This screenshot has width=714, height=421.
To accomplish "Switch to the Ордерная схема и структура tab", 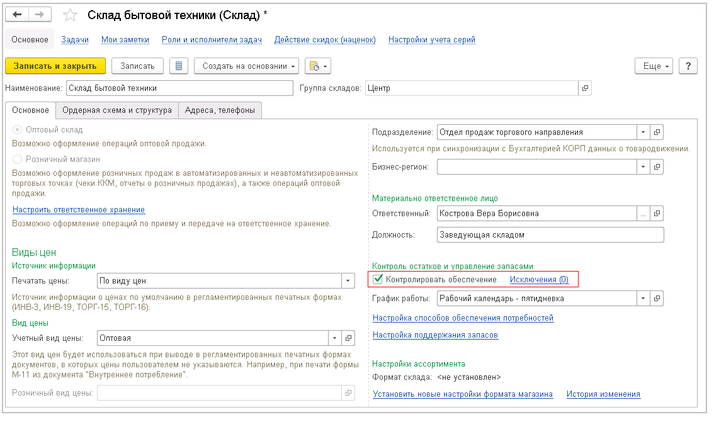I will coord(116,110).
